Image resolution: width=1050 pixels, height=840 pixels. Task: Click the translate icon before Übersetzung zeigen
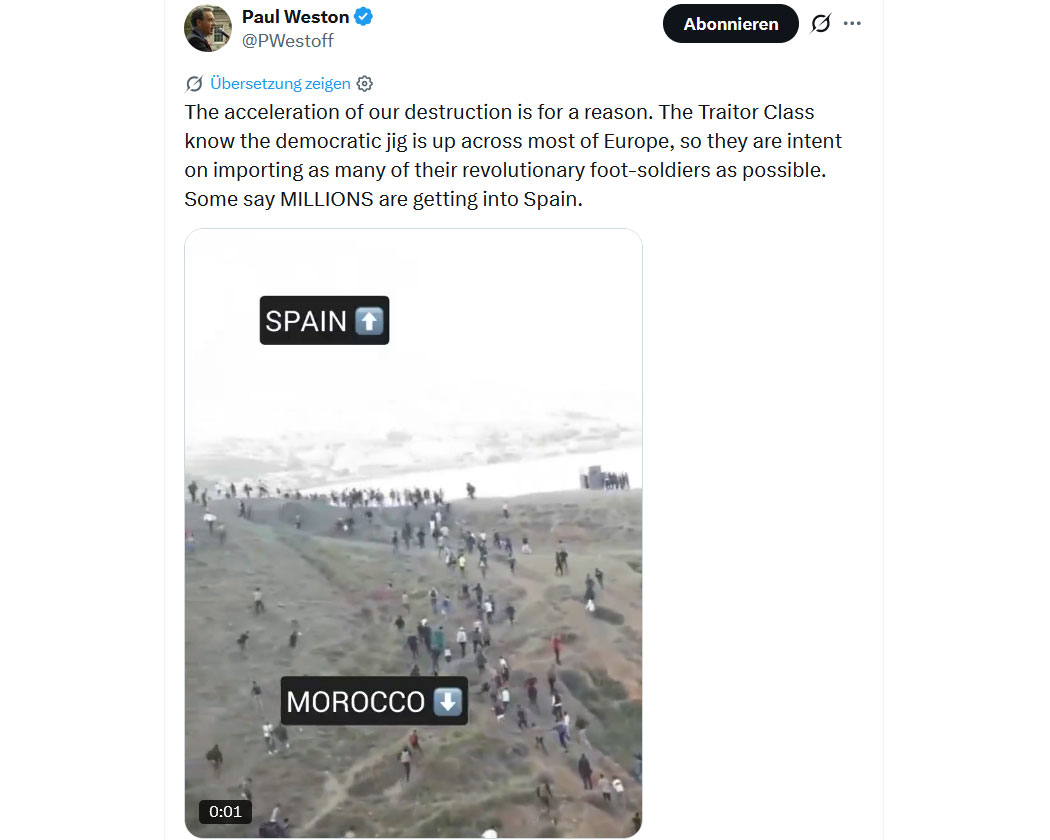point(194,84)
